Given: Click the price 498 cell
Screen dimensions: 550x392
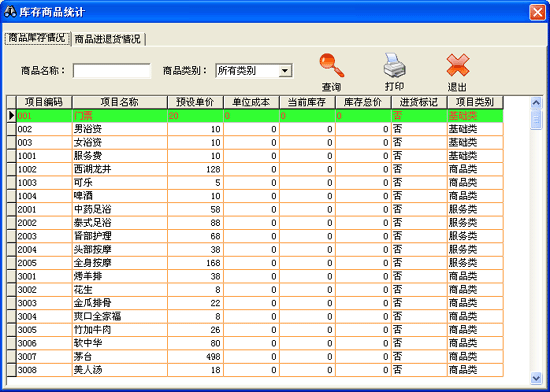Looking at the screenshot, I should [195, 357].
